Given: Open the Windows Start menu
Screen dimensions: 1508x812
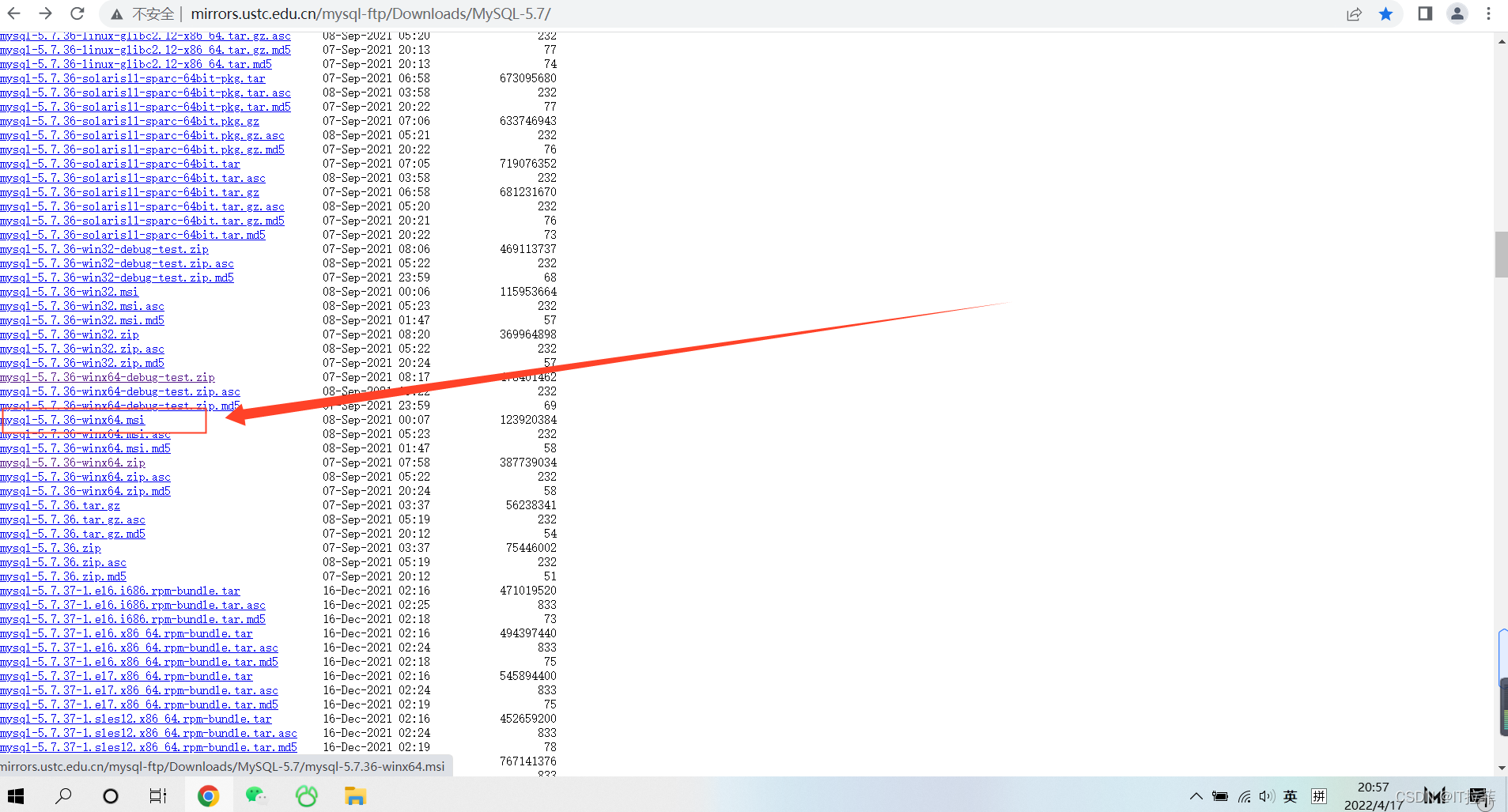Looking at the screenshot, I should 16,795.
